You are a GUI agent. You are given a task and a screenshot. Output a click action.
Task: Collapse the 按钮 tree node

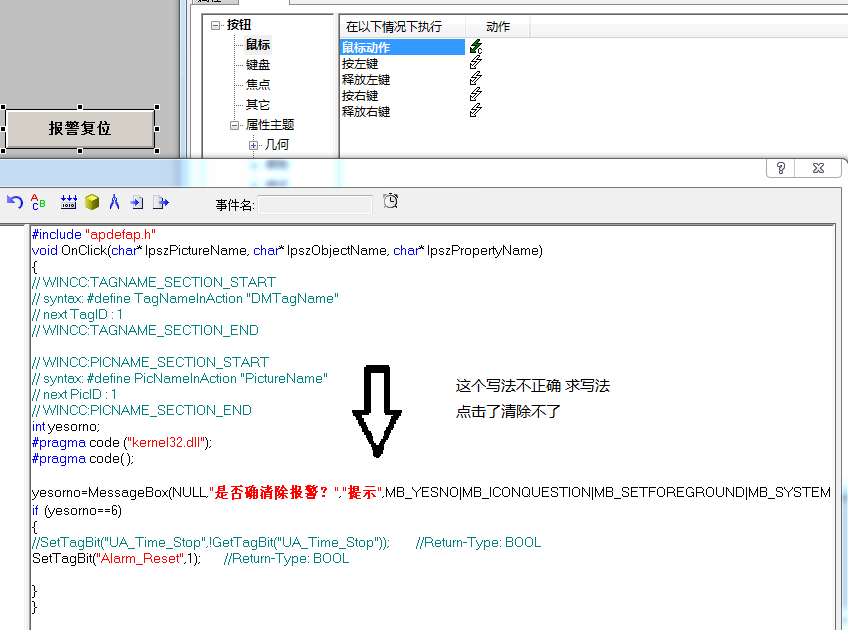(x=215, y=25)
